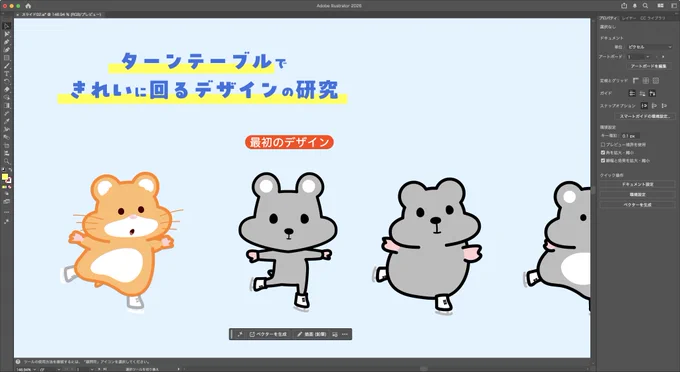Toggle rulers in 定規とグリッド row
680x372 pixels.
click(635, 81)
